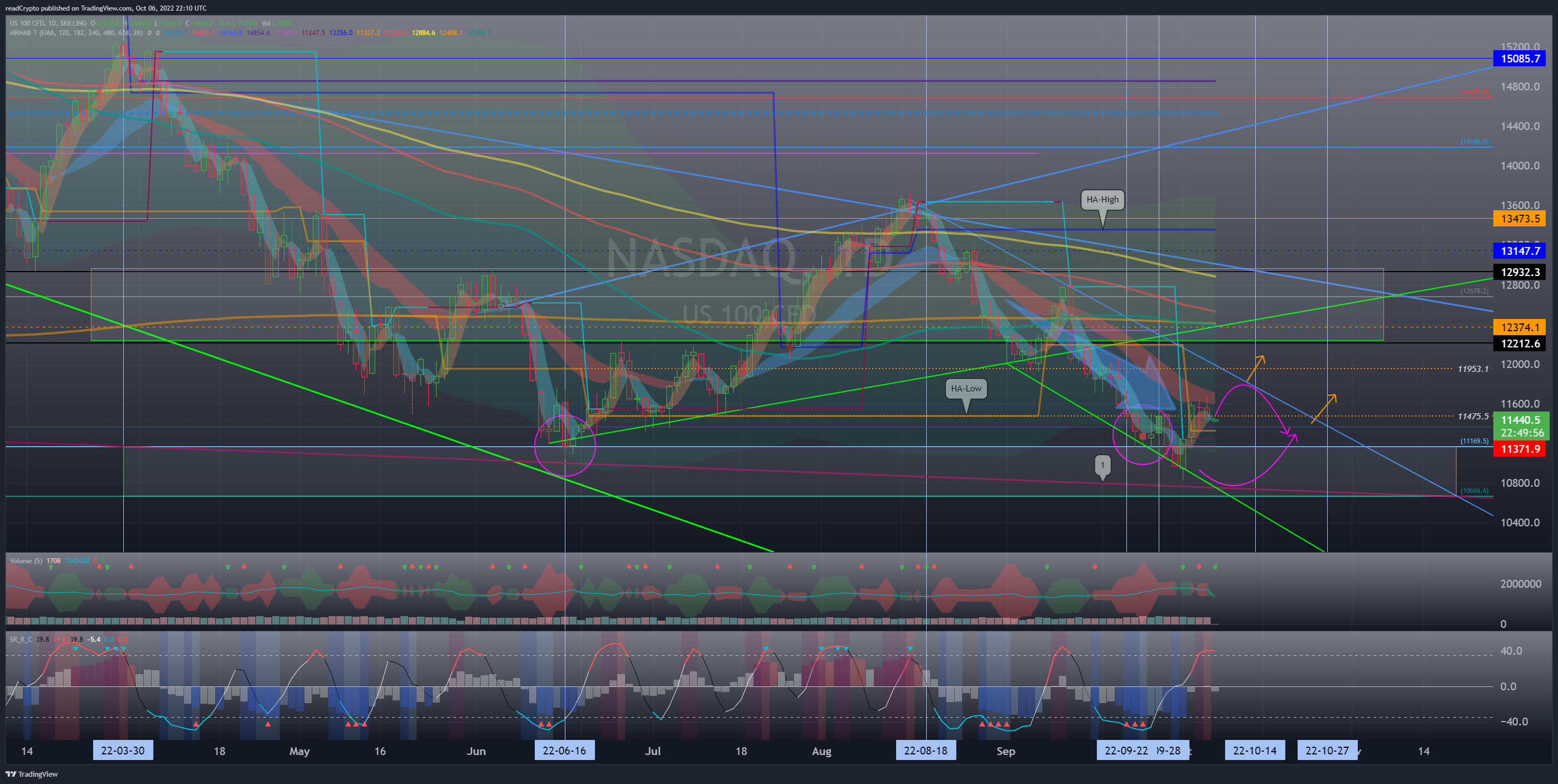Click the −40.0 oscillator axis tick

pos(1513,721)
